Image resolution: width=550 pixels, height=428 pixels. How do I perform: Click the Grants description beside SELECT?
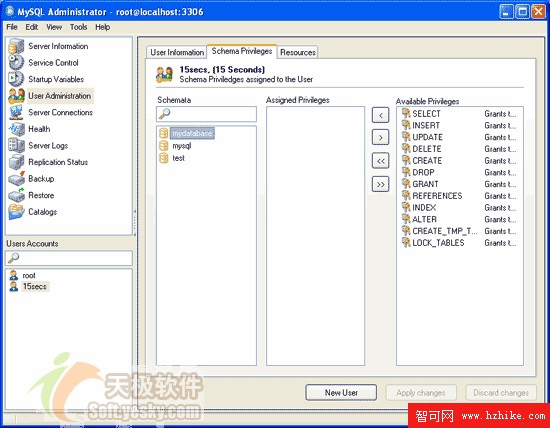point(500,114)
